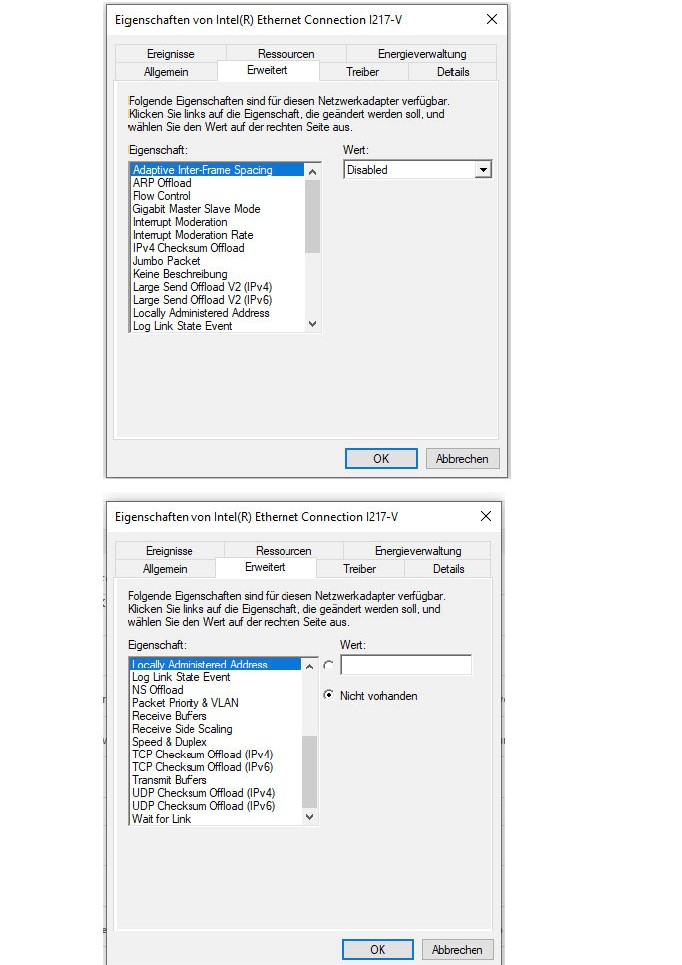Select Gigabit Master Slave Mode property
This screenshot has height=965, width=682.
tap(218, 209)
